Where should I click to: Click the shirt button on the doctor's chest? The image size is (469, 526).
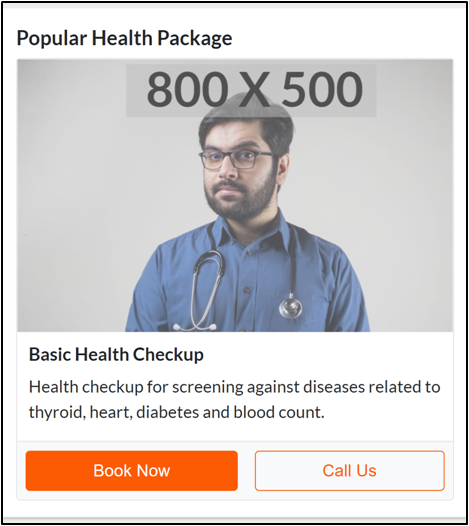247,290
